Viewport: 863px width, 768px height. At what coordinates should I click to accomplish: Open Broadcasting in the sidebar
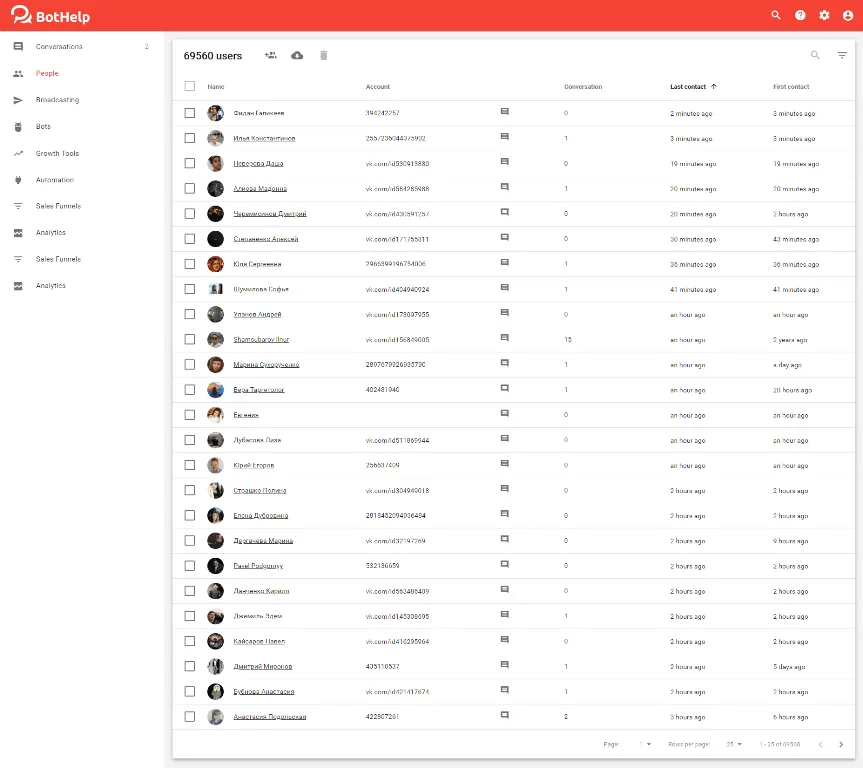57,100
